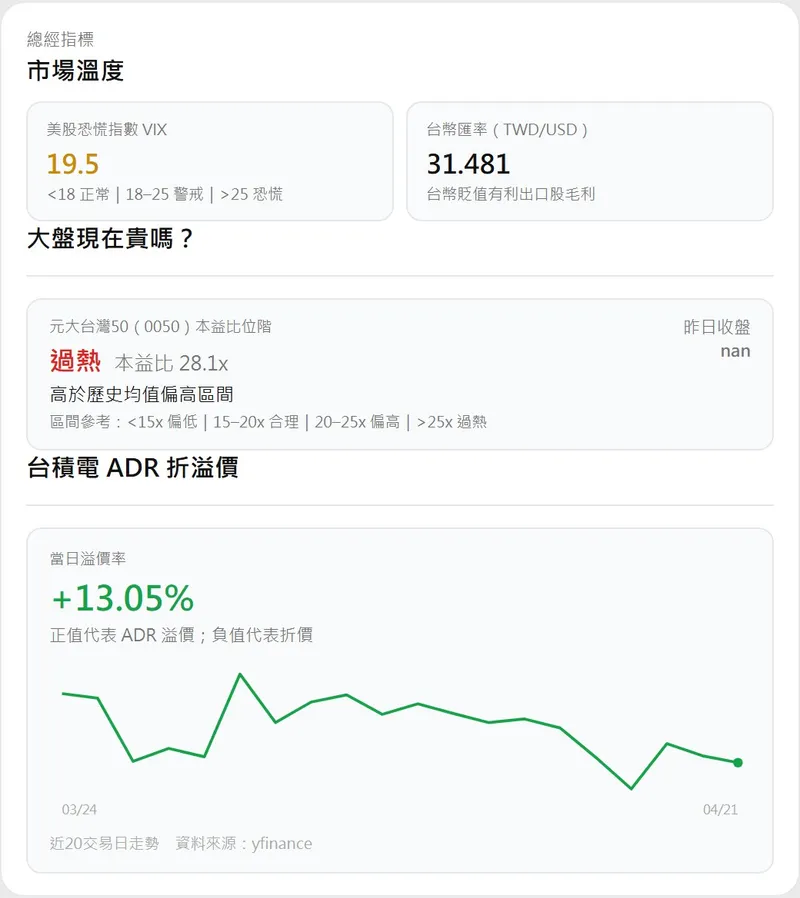Viewport: 800px width, 898px height.
Task: Select the TWD/USD rate 31.481
Action: [x=468, y=164]
